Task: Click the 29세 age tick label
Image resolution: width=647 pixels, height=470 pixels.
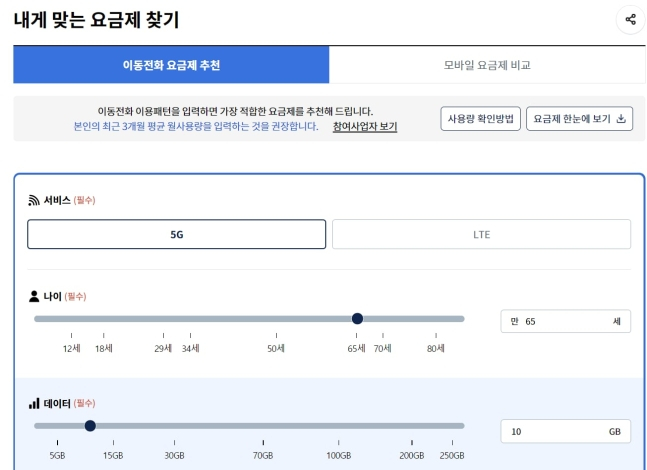Action: 163,349
